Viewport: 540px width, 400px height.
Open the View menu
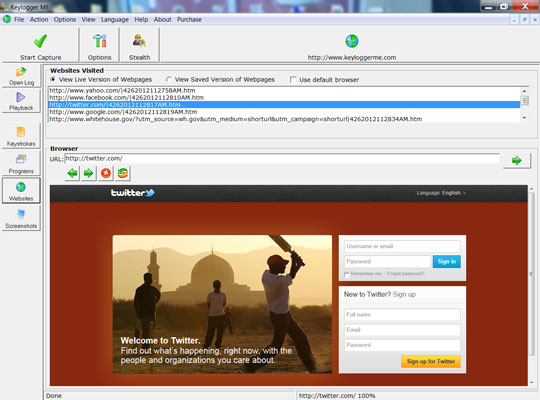coord(89,20)
